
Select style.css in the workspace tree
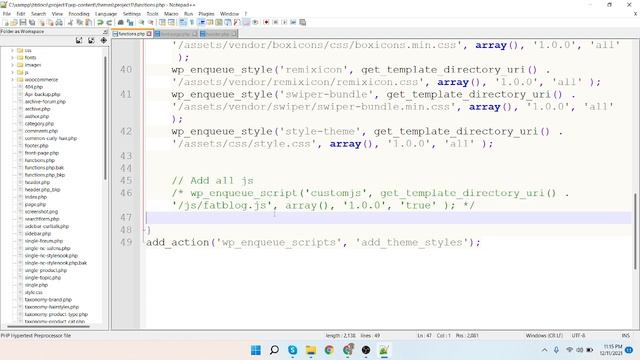tap(33, 293)
